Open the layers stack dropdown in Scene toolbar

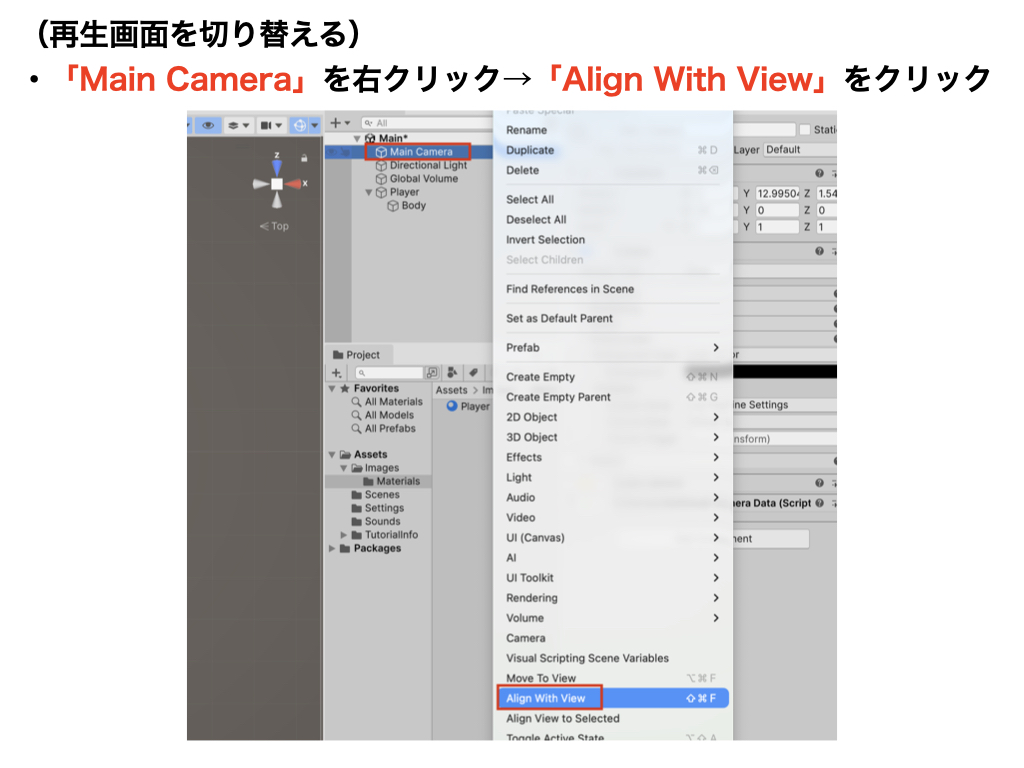pos(238,125)
